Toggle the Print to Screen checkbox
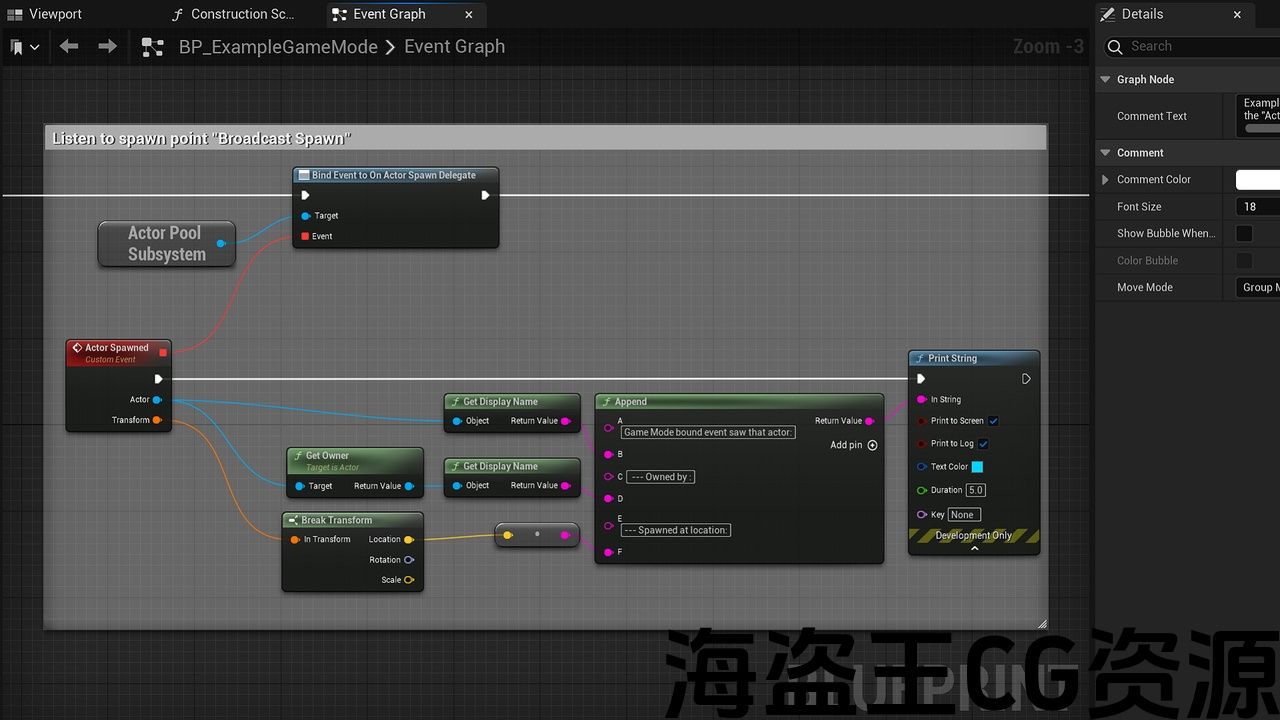This screenshot has width=1280, height=720. (993, 421)
